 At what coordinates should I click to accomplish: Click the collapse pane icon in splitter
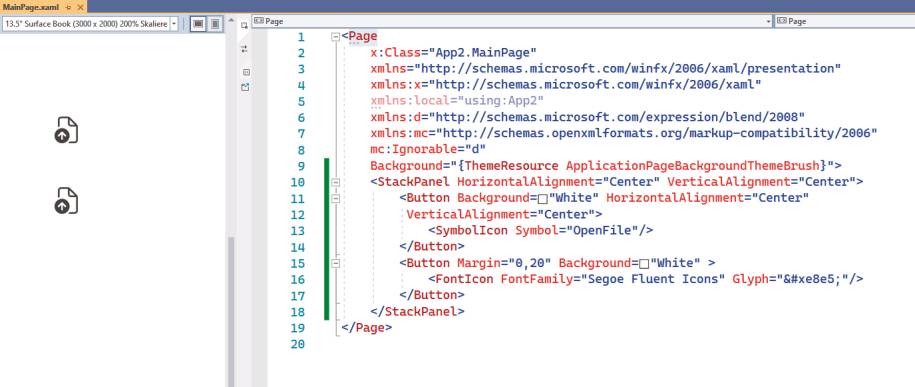[246, 72]
